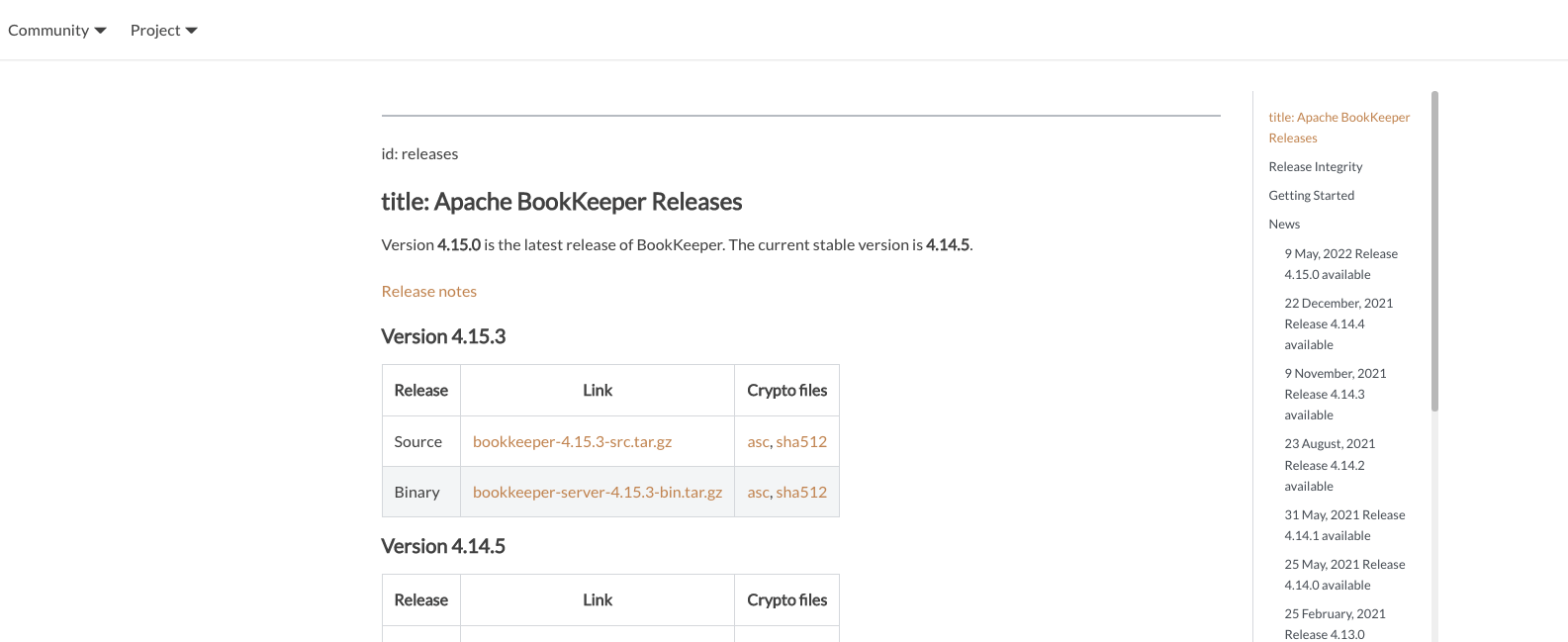Click 'Crypto files' header in Version 4.14.5 table
1568x642 pixels.
click(x=786, y=599)
